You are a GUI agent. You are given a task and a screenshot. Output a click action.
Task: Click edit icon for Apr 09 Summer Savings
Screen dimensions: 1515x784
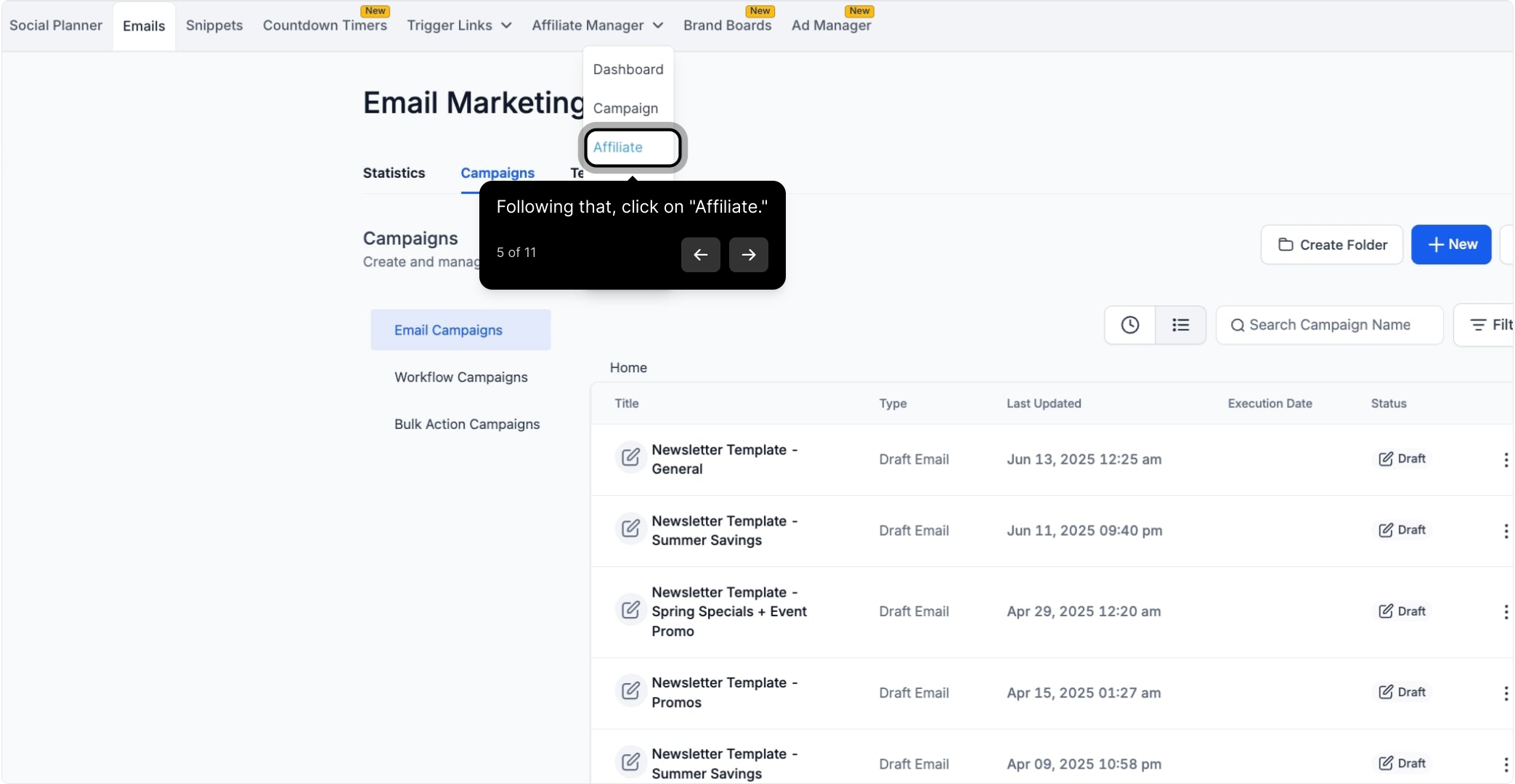pyautogui.click(x=630, y=761)
